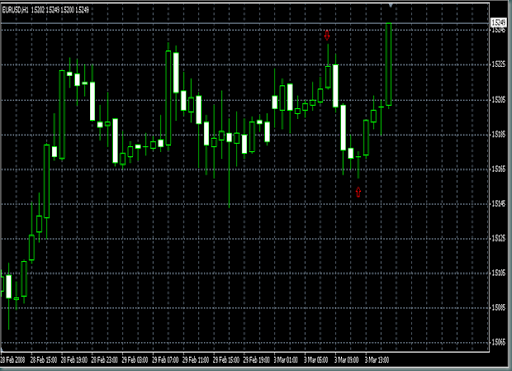Click the 1.5125 price axis label
Viewport: 512px width, 371px height.
tap(498, 238)
